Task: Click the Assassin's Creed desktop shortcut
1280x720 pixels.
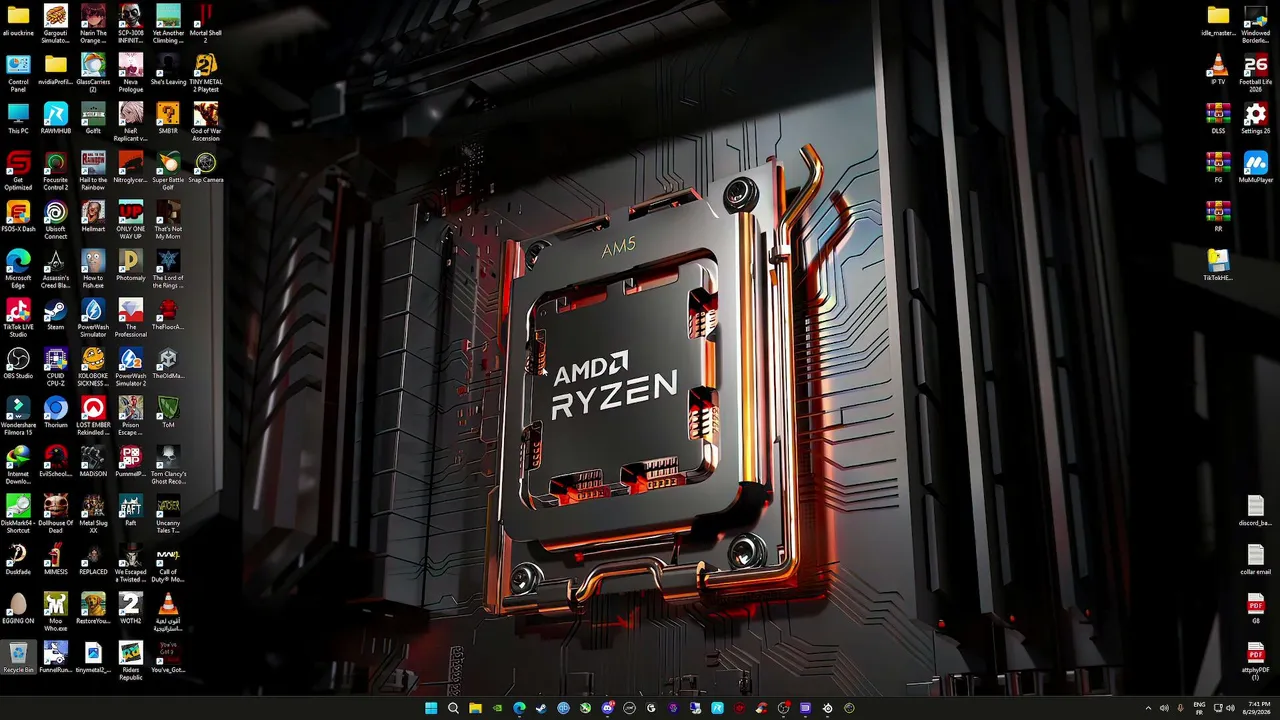Action: pos(56,268)
